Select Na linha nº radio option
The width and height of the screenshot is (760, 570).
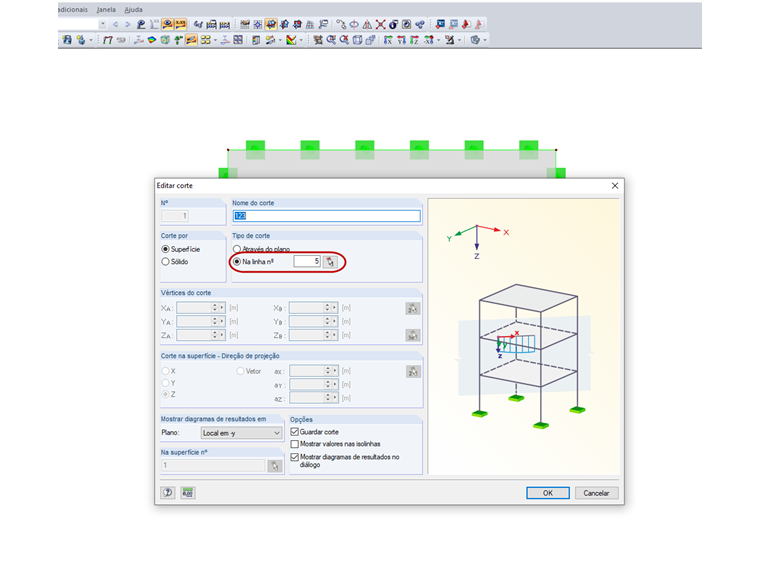click(237, 262)
